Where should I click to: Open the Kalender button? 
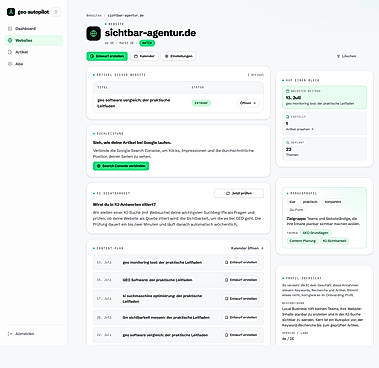[x=144, y=56]
